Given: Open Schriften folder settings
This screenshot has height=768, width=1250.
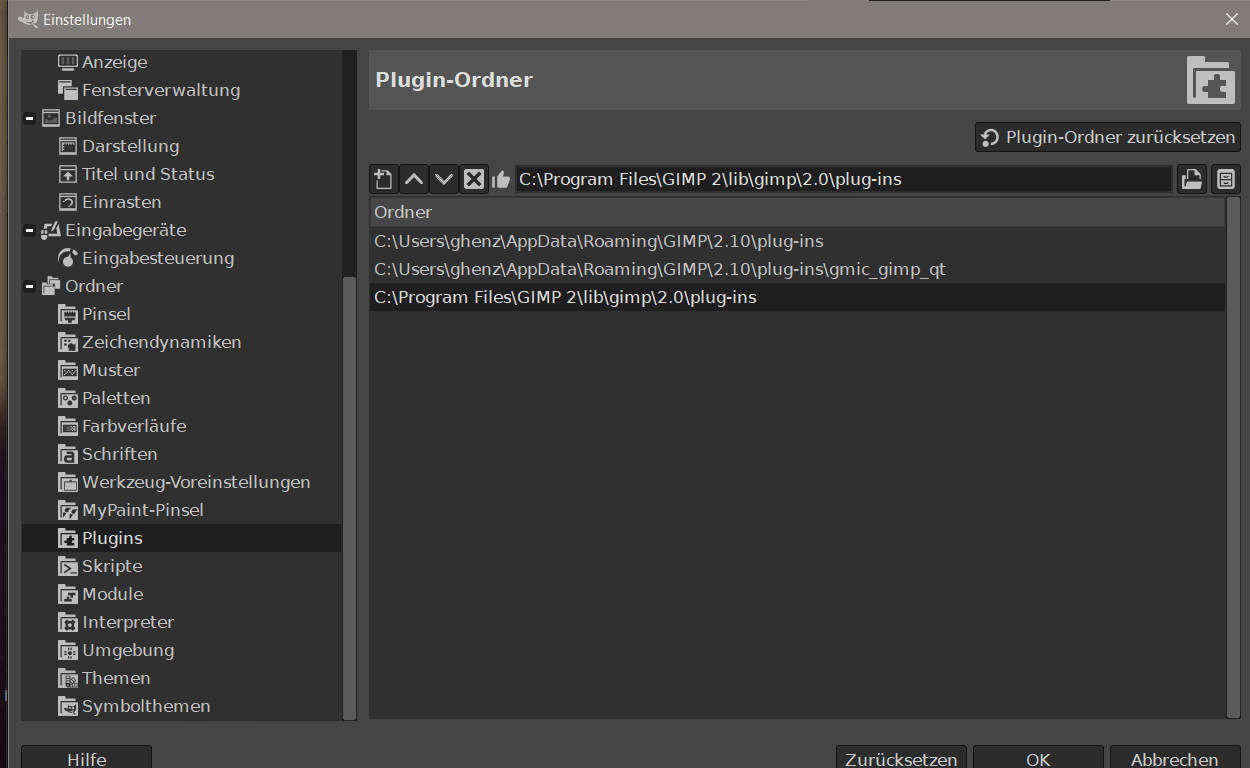Looking at the screenshot, I should tap(119, 454).
